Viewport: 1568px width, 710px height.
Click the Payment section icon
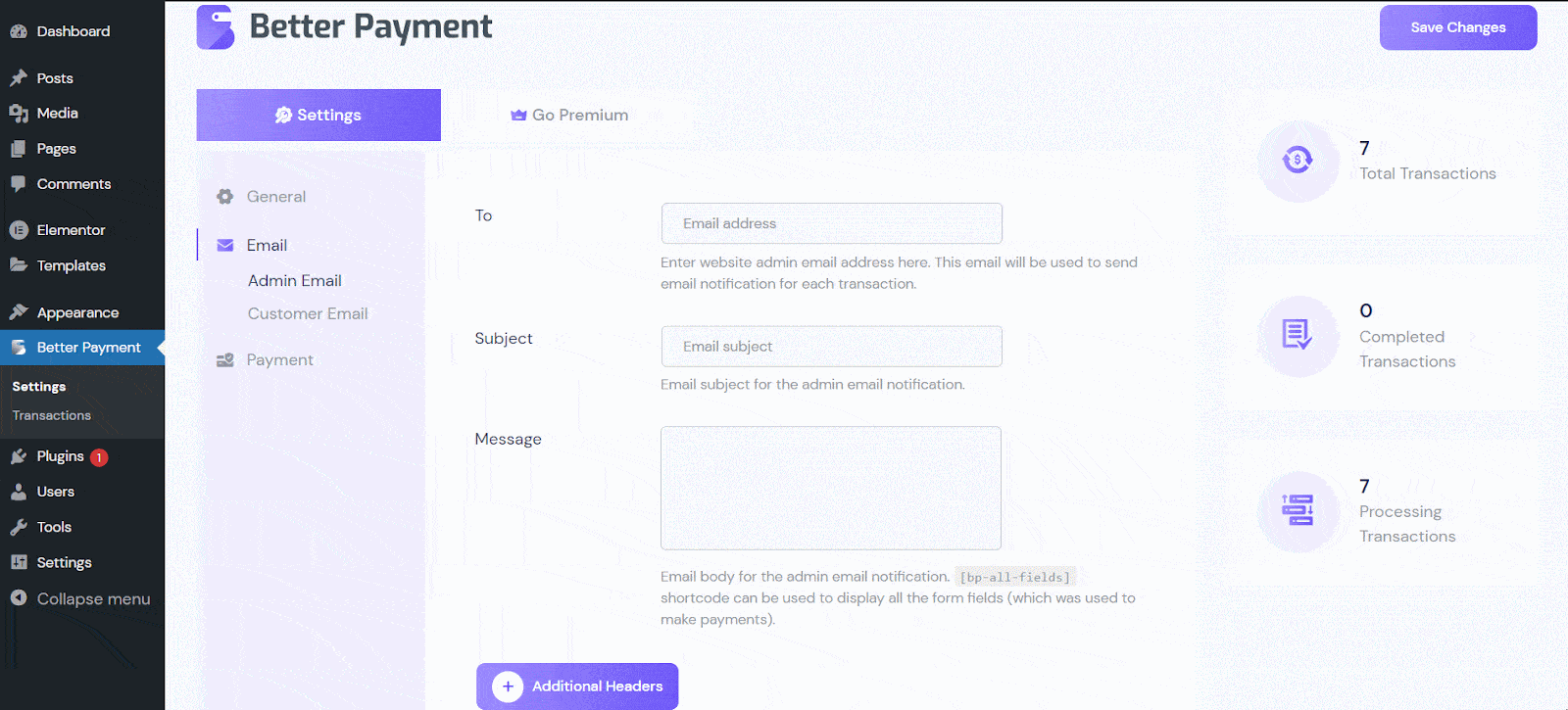[x=225, y=360]
